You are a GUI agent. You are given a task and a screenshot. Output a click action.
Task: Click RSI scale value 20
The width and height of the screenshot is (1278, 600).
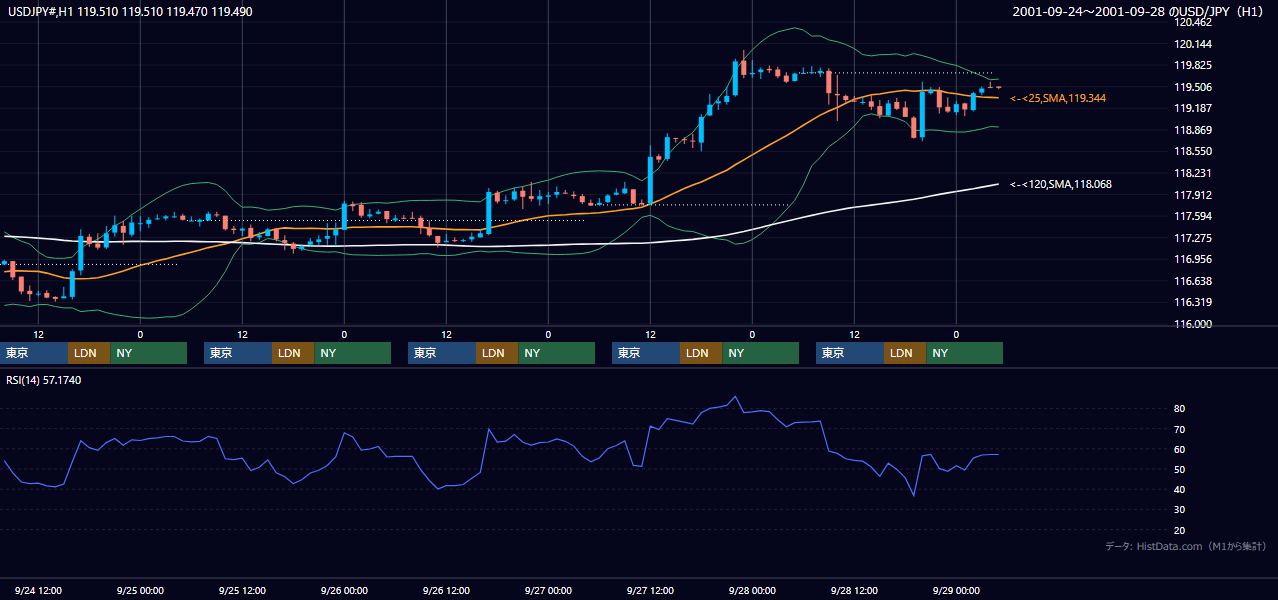click(1180, 530)
